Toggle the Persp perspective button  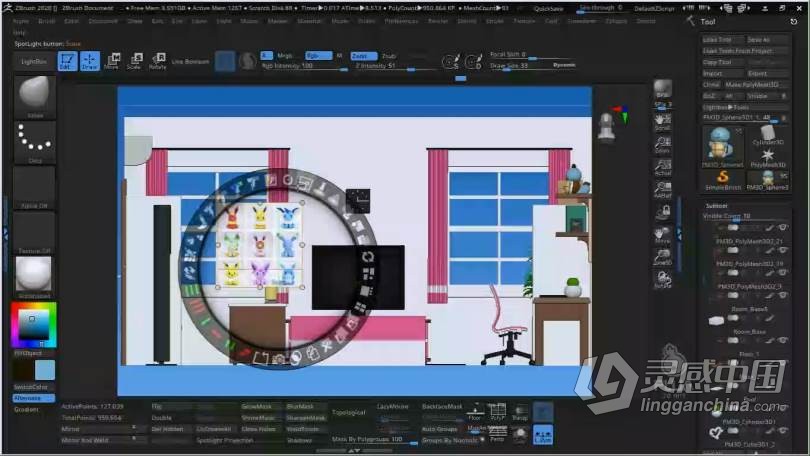497,434
